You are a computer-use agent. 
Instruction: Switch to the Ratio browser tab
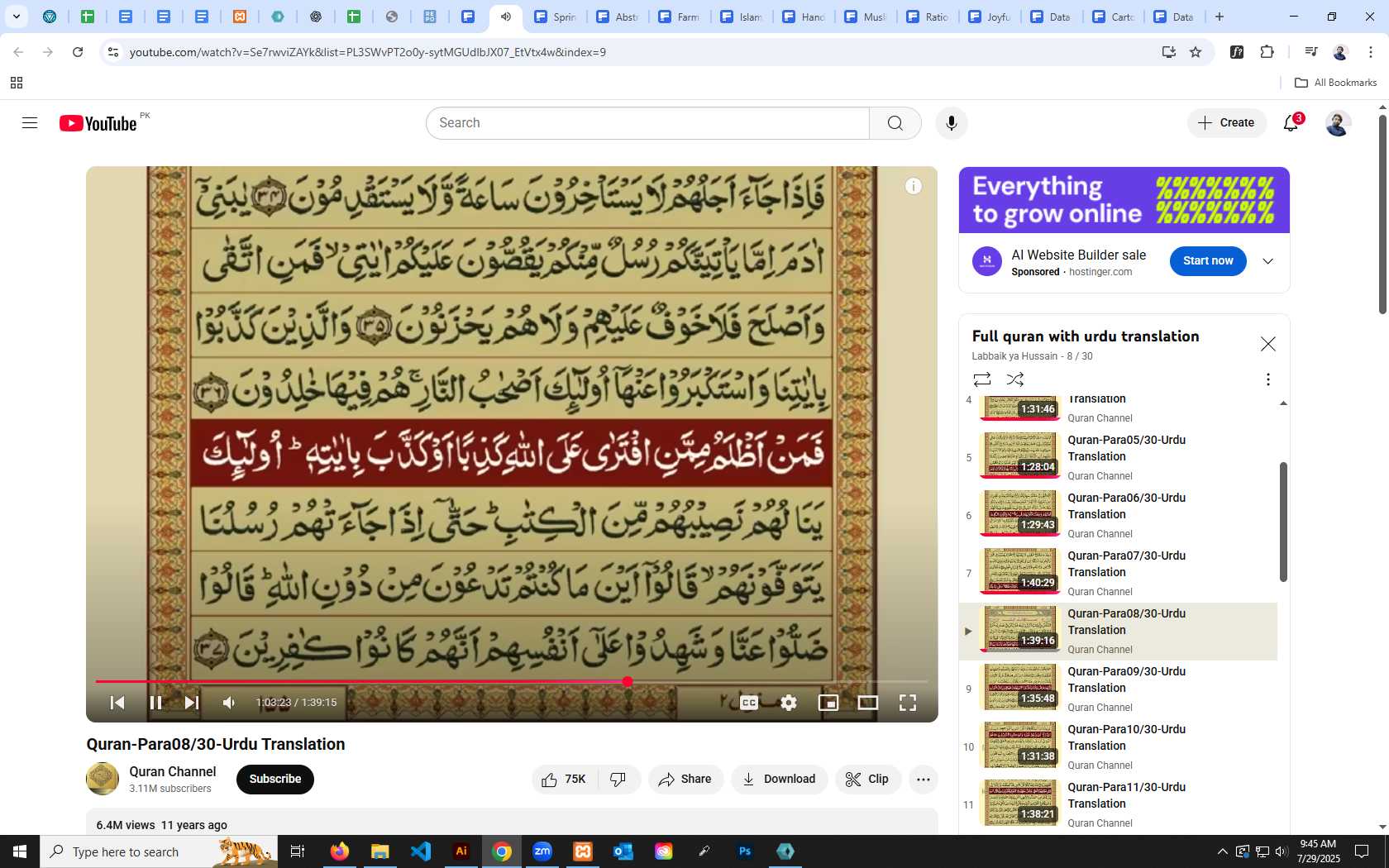(928, 17)
